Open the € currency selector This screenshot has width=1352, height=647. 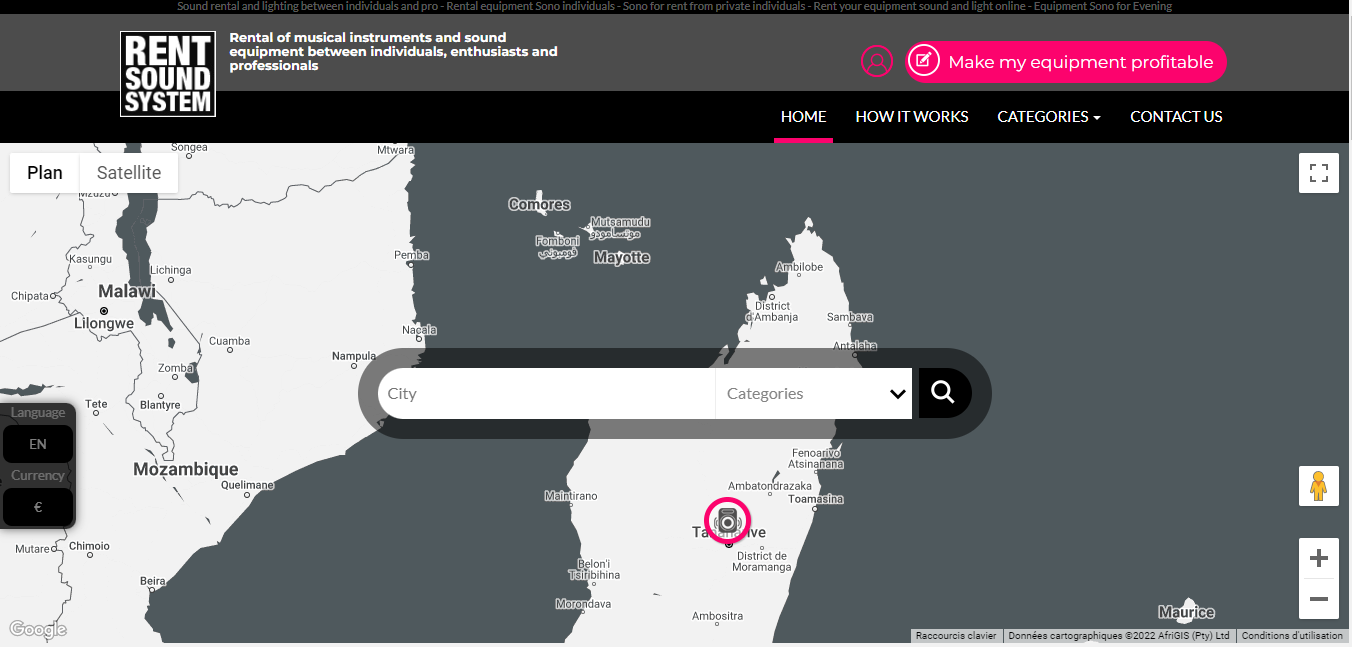(x=38, y=507)
